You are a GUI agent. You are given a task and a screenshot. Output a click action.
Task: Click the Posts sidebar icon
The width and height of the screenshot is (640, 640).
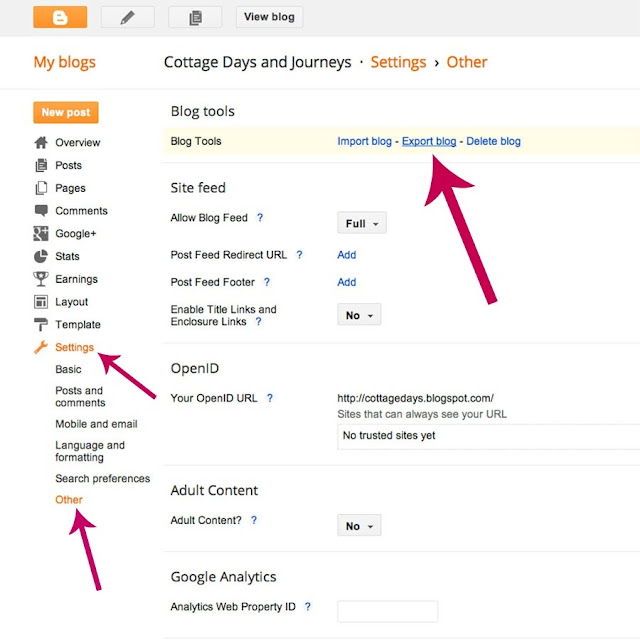[x=41, y=165]
